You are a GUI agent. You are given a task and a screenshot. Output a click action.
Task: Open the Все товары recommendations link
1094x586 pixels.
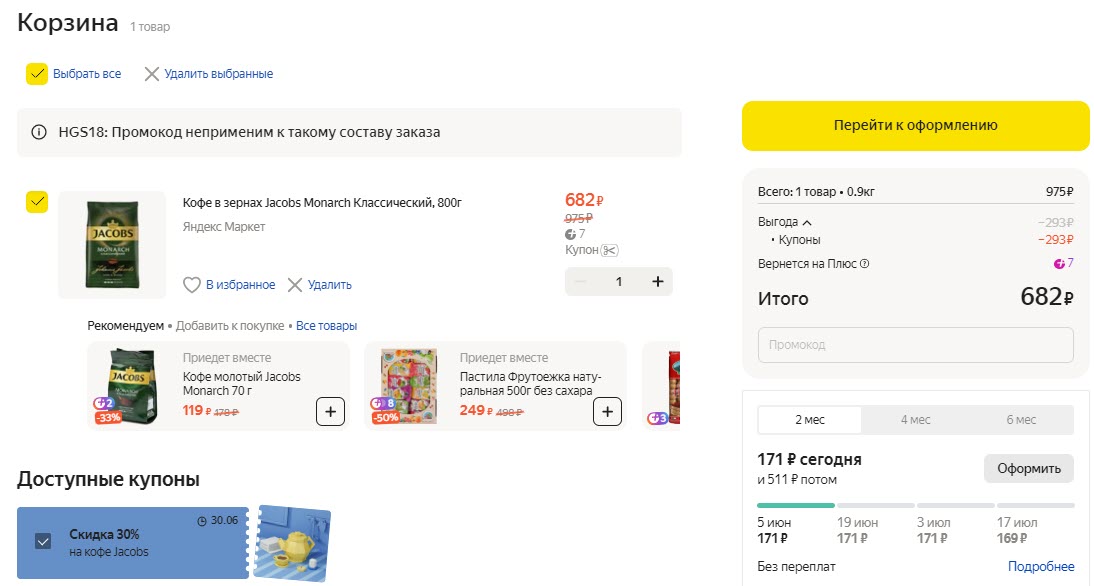326,326
